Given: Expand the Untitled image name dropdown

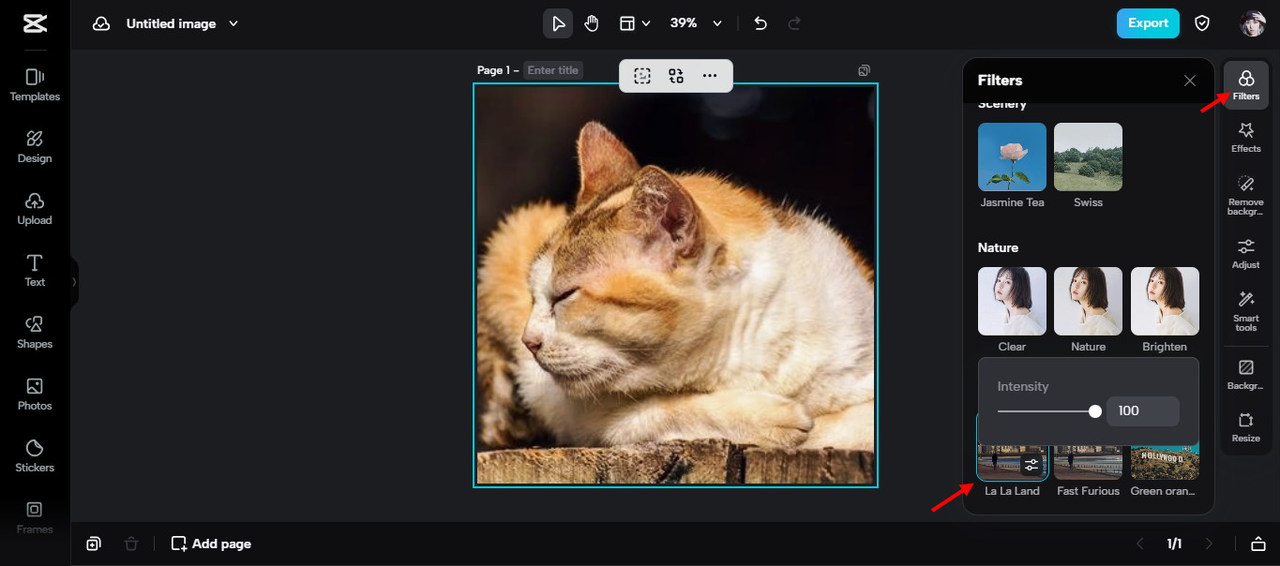Looking at the screenshot, I should (x=234, y=23).
